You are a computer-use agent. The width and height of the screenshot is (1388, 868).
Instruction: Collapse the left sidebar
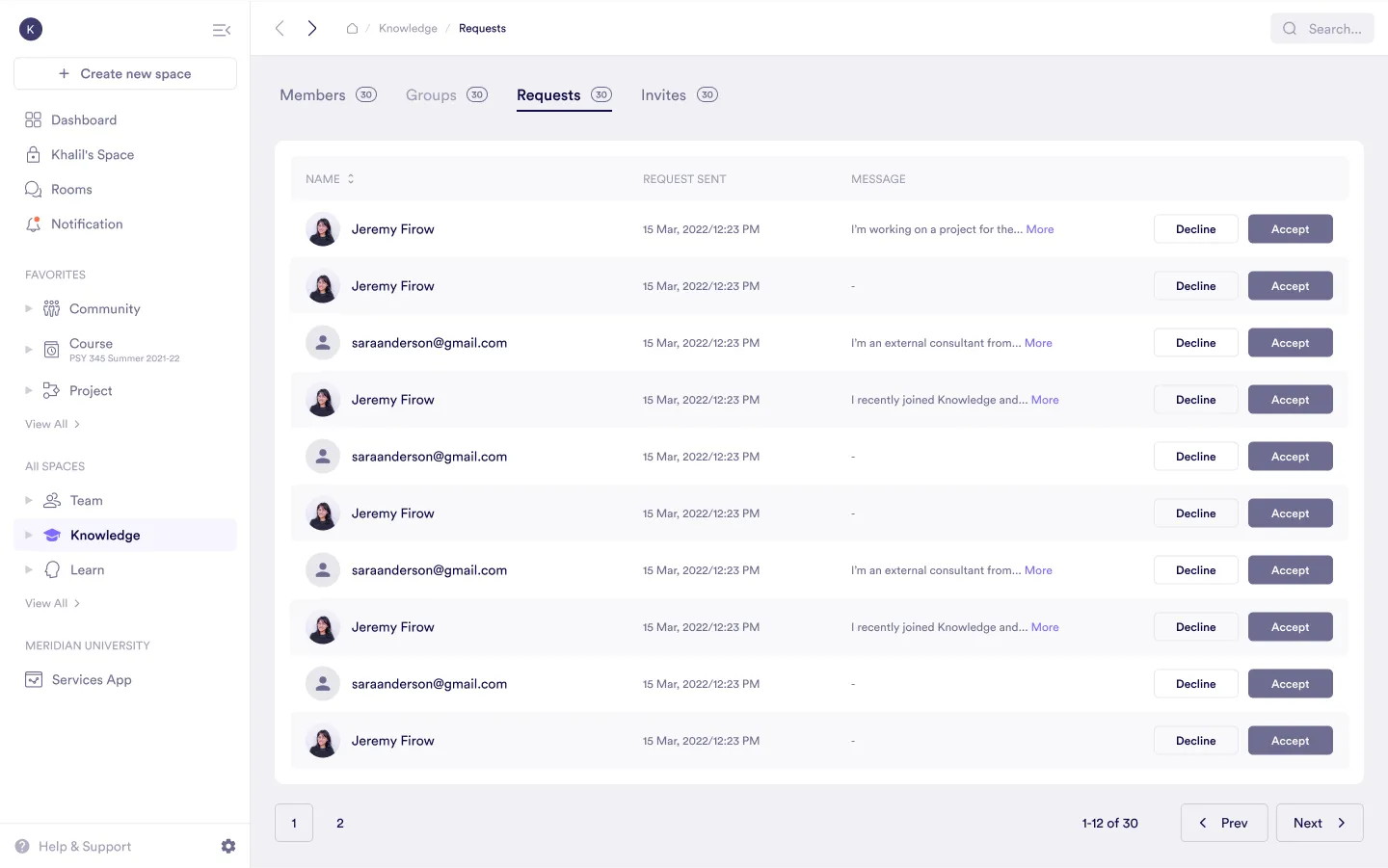(x=222, y=29)
